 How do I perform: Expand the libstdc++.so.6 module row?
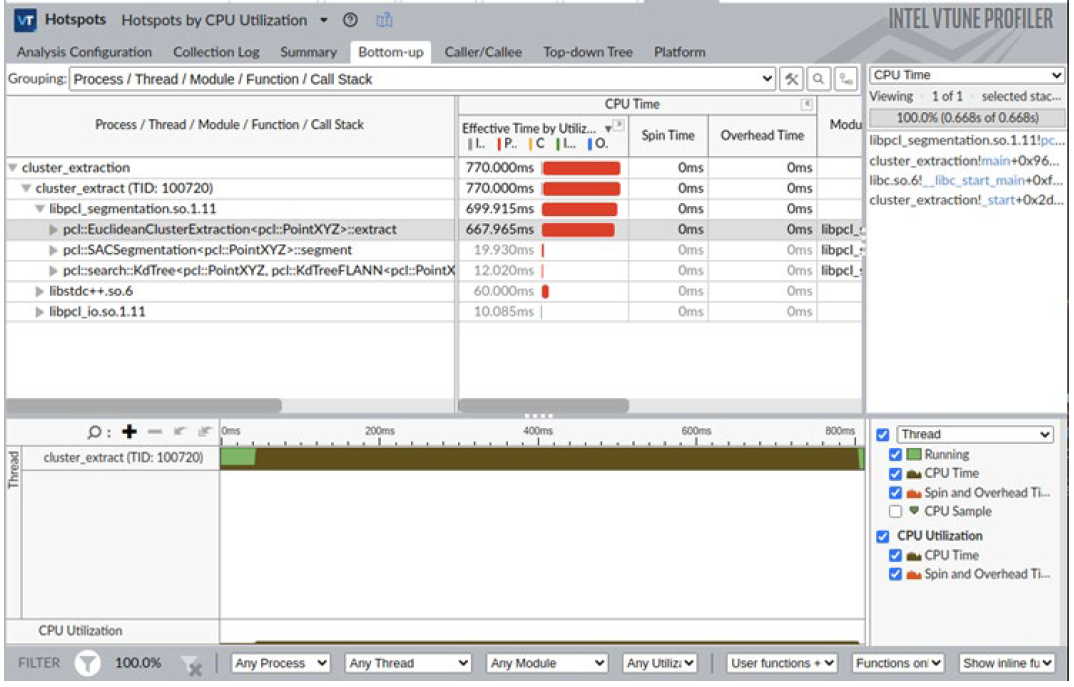[x=40, y=292]
